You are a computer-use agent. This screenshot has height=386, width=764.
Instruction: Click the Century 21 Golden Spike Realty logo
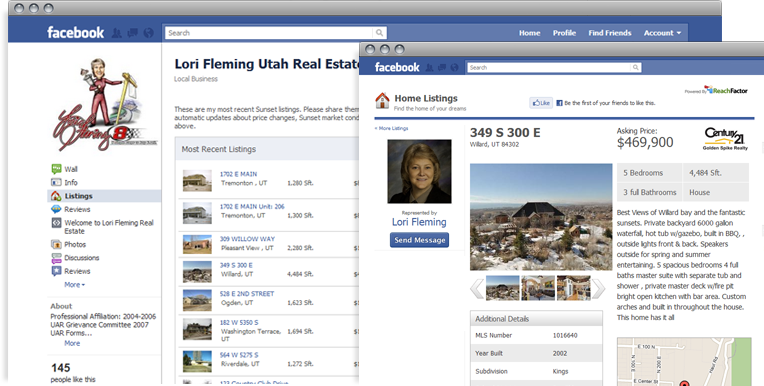point(725,139)
